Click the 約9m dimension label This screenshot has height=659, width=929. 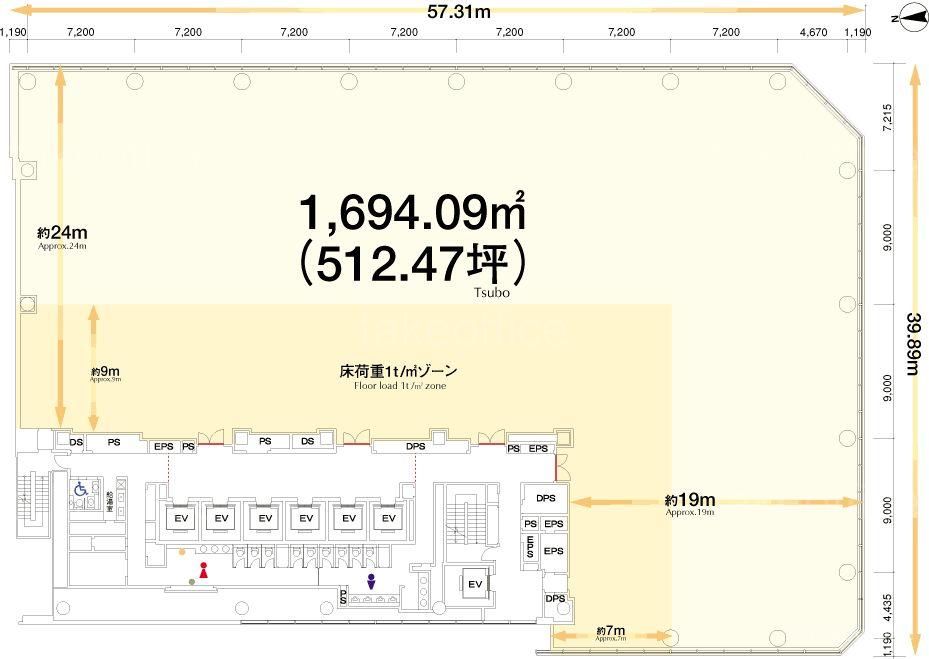[105, 373]
